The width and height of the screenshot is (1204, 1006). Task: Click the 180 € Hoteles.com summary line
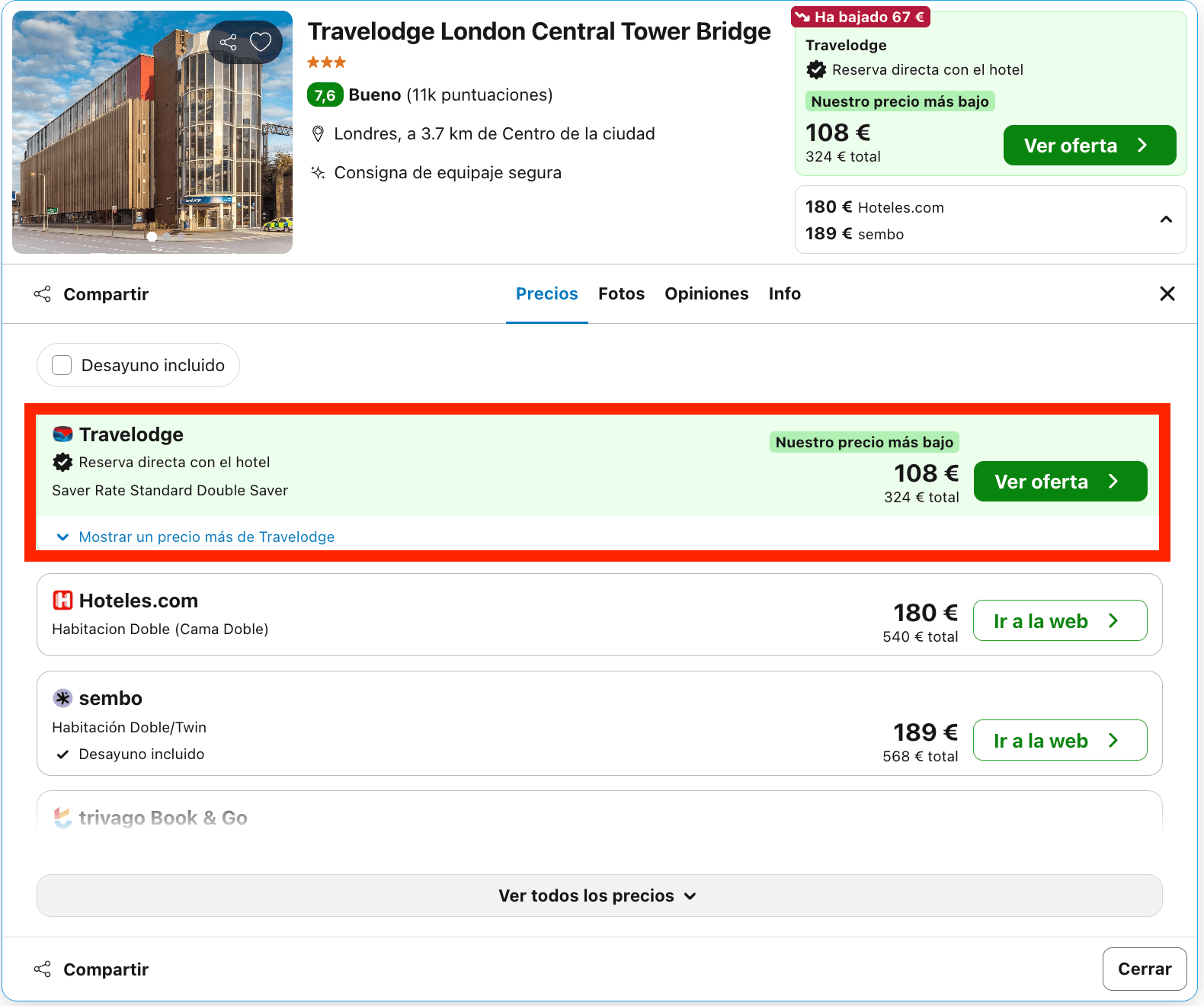pos(875,207)
